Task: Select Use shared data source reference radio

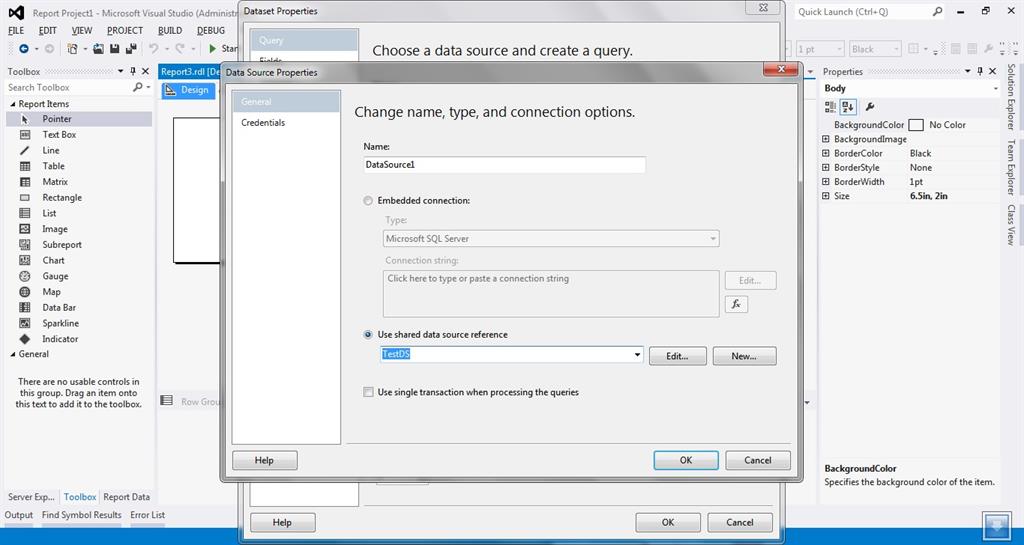Action: coord(368,335)
